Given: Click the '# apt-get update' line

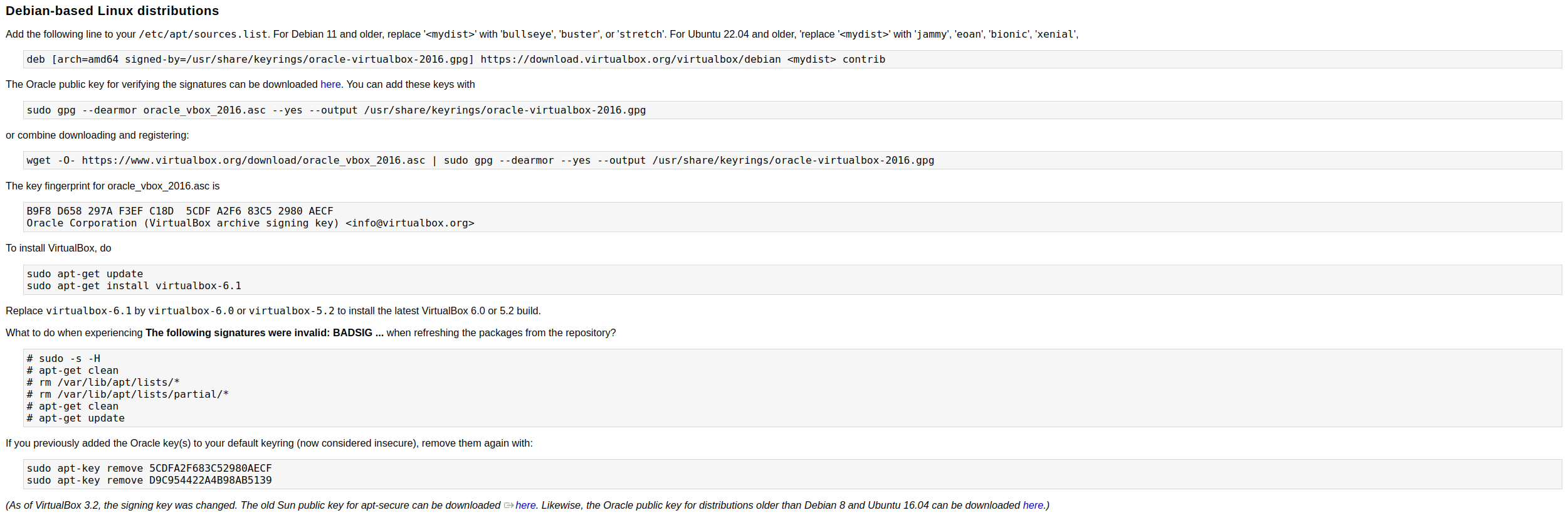Looking at the screenshot, I should coord(75,418).
